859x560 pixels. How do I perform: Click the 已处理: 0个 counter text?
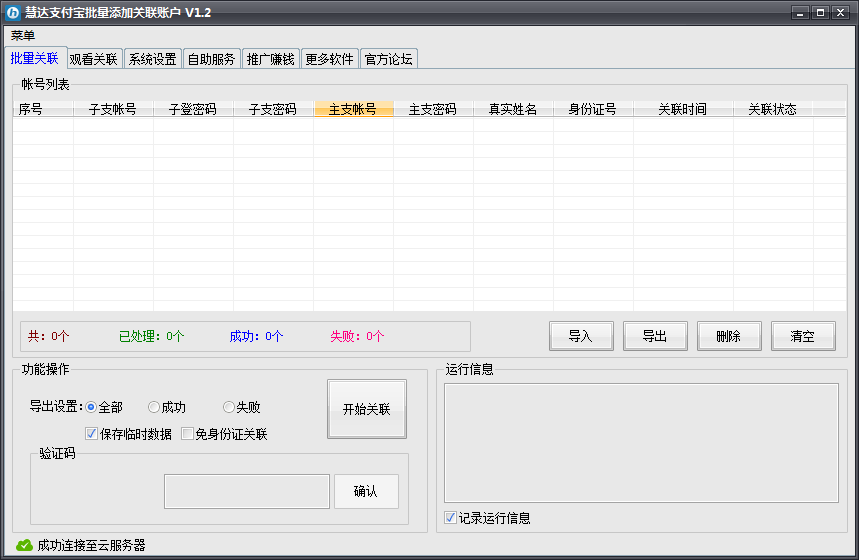152,336
